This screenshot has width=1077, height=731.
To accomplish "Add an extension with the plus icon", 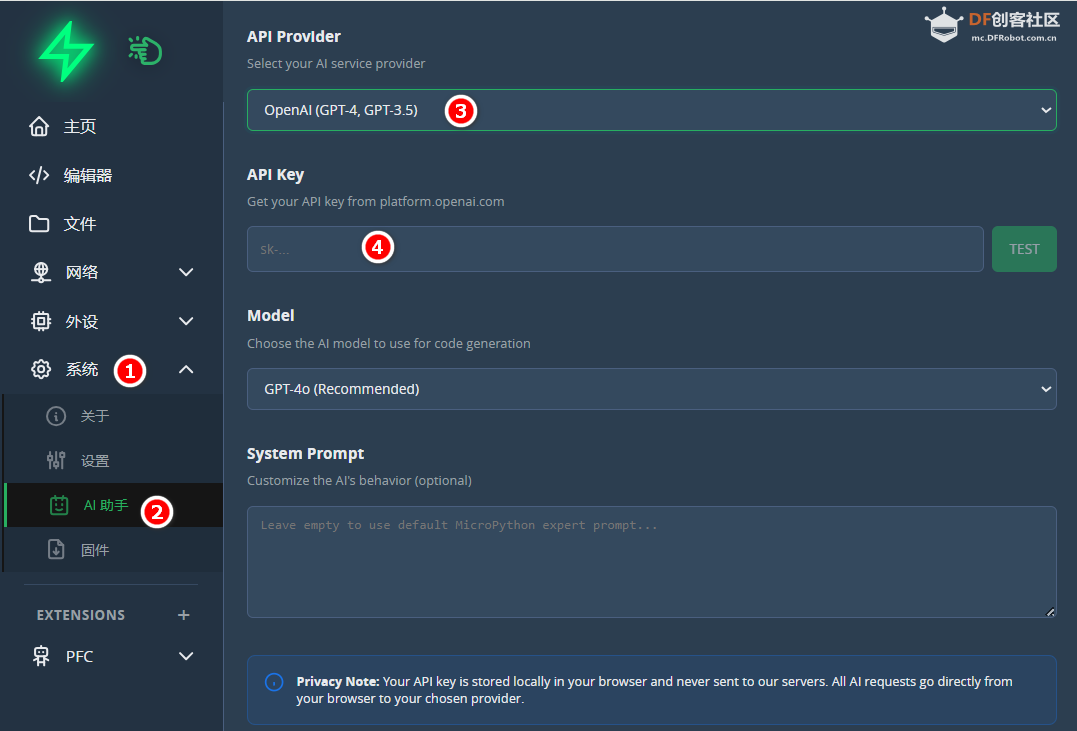I will [x=183, y=615].
